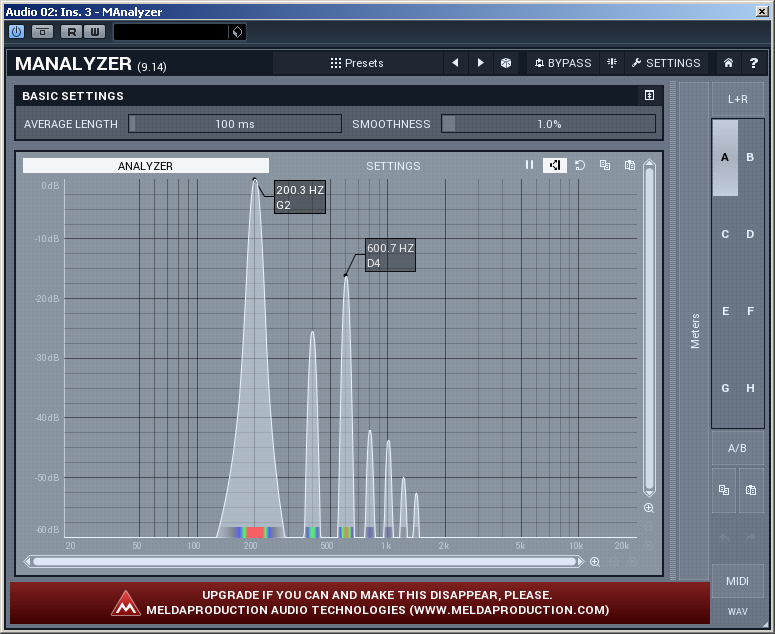The height and width of the screenshot is (634, 775).
Task: Expand the Meters side panel
Action: click(694, 331)
